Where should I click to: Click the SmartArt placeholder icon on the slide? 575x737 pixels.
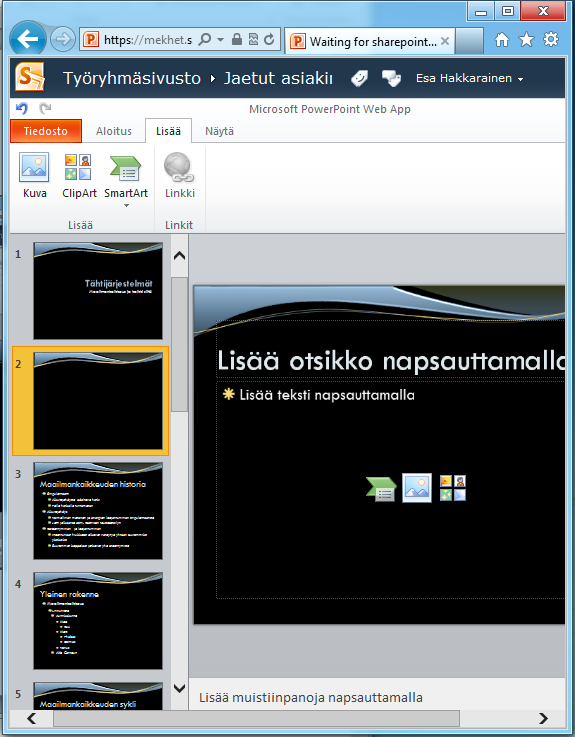[x=381, y=489]
